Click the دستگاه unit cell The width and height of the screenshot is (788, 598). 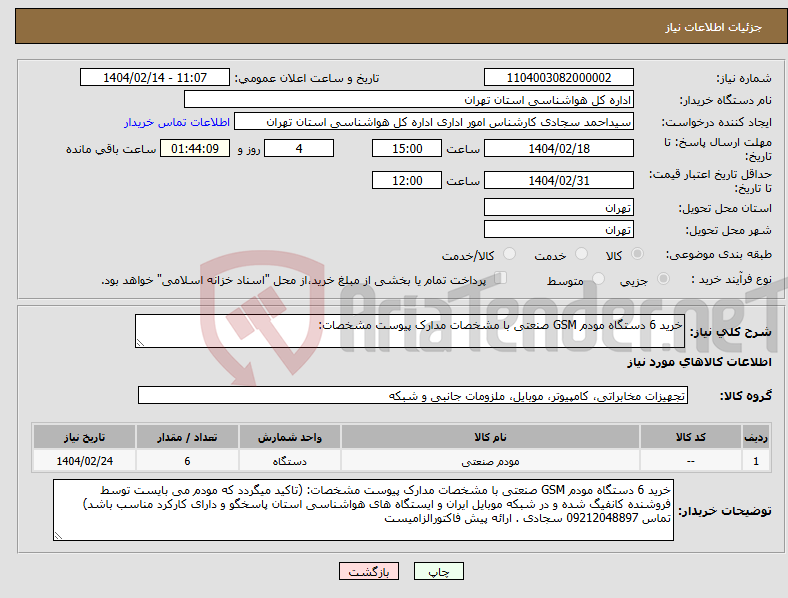290,461
